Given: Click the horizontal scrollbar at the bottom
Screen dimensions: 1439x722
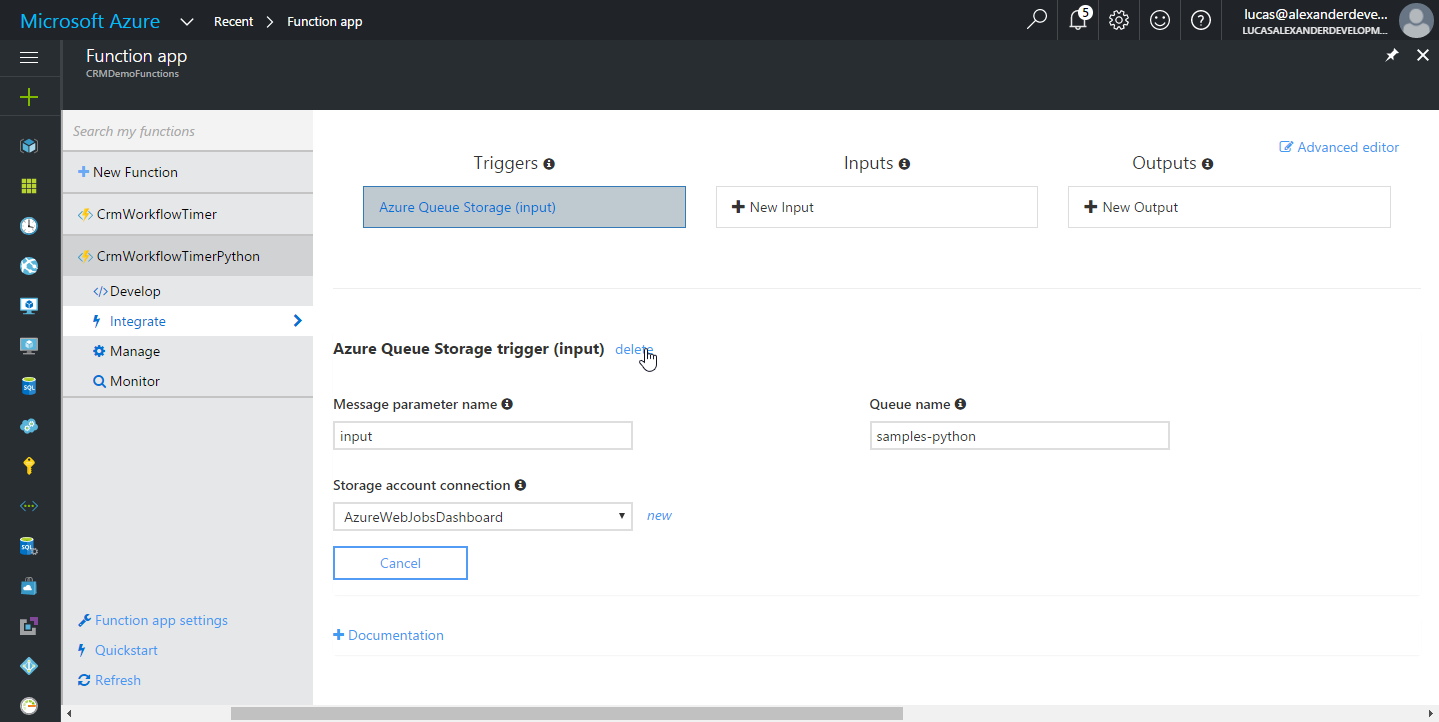Looking at the screenshot, I should 566,714.
